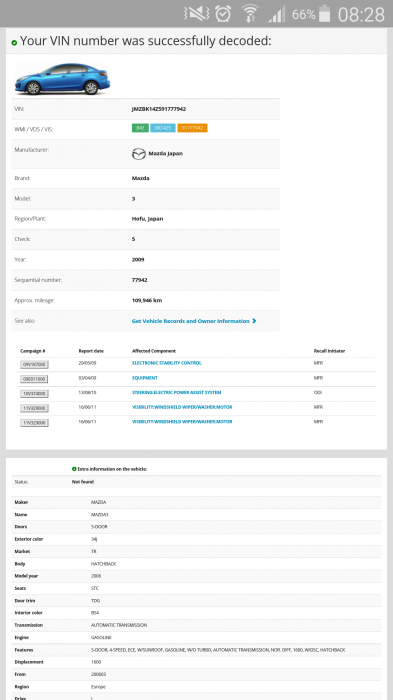
Task: Click the Mazda Japan manufacturer text
Action: [166, 154]
